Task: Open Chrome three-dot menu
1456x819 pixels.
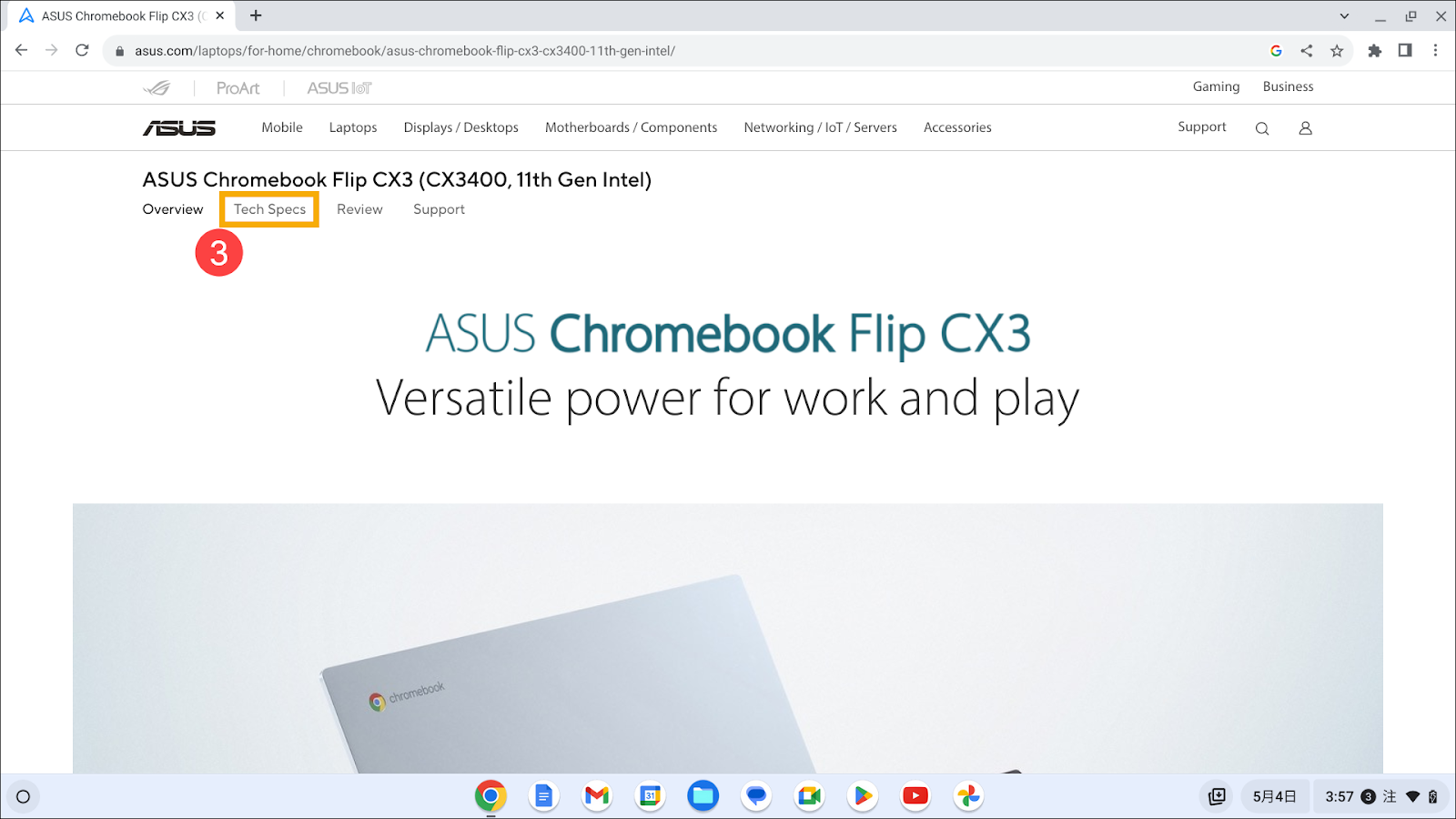Action: pos(1435,51)
